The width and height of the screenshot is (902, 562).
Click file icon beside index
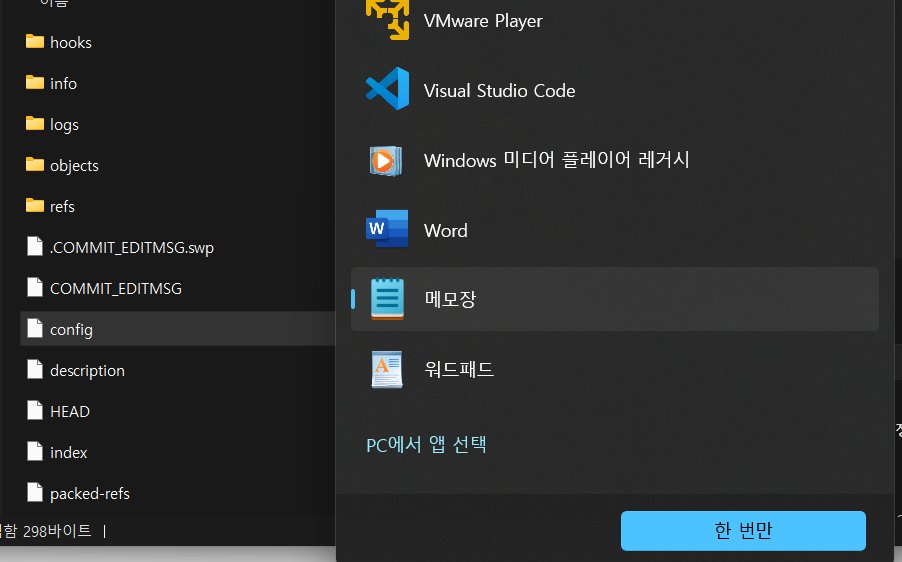tap(35, 452)
